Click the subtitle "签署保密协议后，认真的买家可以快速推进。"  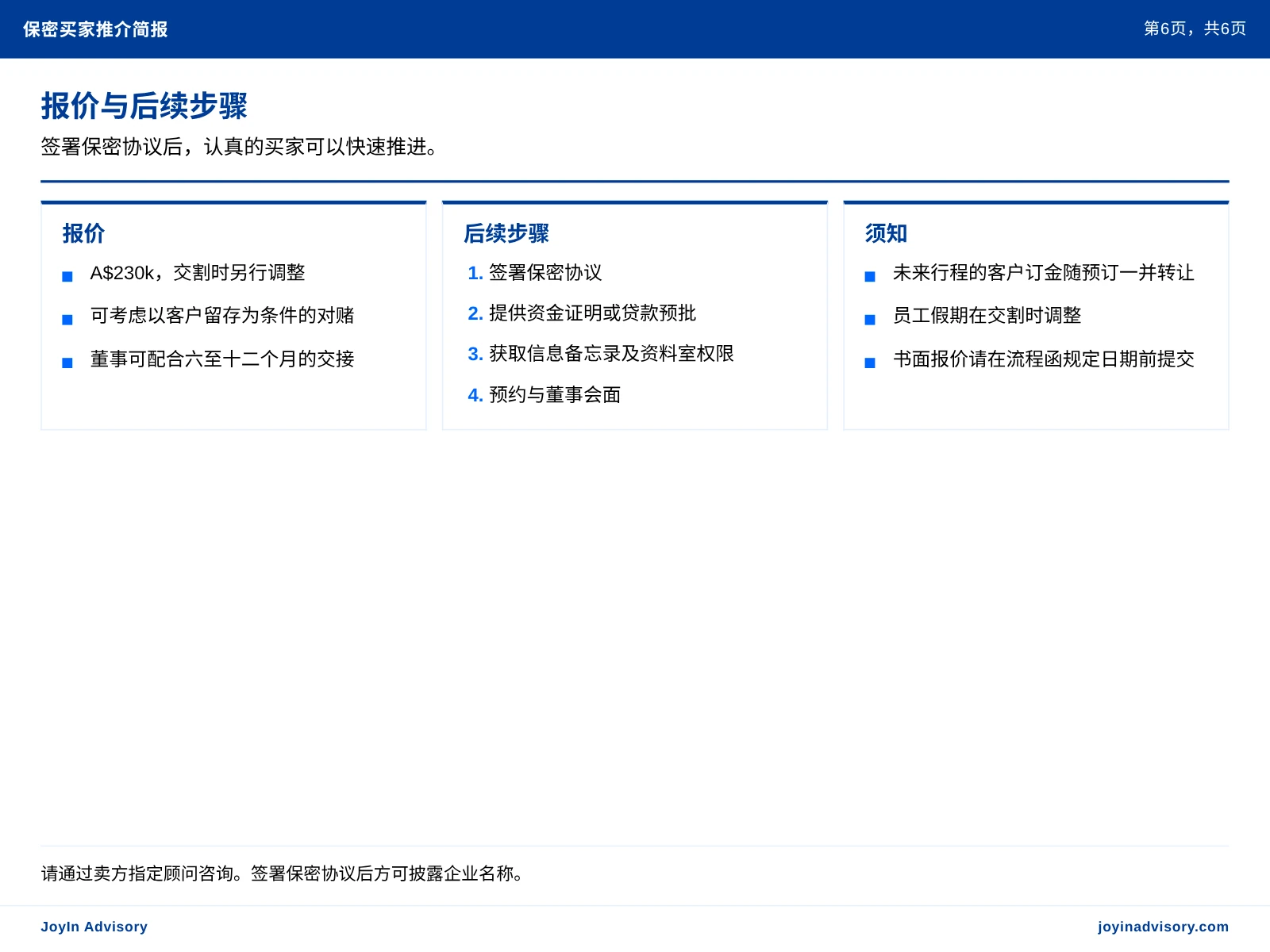coord(240,147)
